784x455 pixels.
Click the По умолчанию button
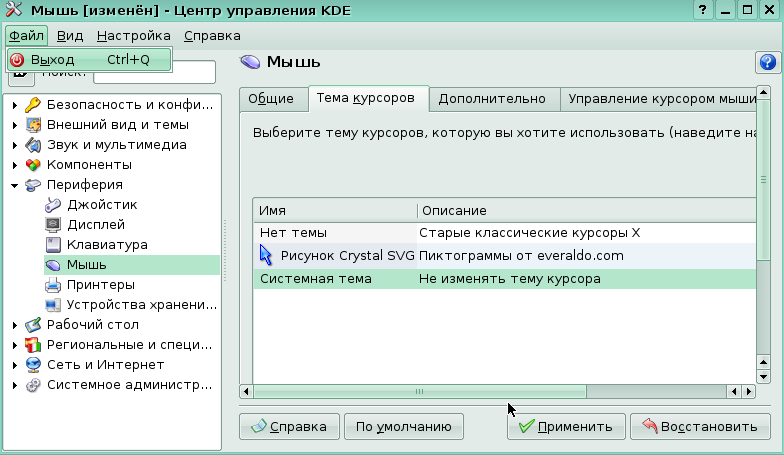pos(403,427)
